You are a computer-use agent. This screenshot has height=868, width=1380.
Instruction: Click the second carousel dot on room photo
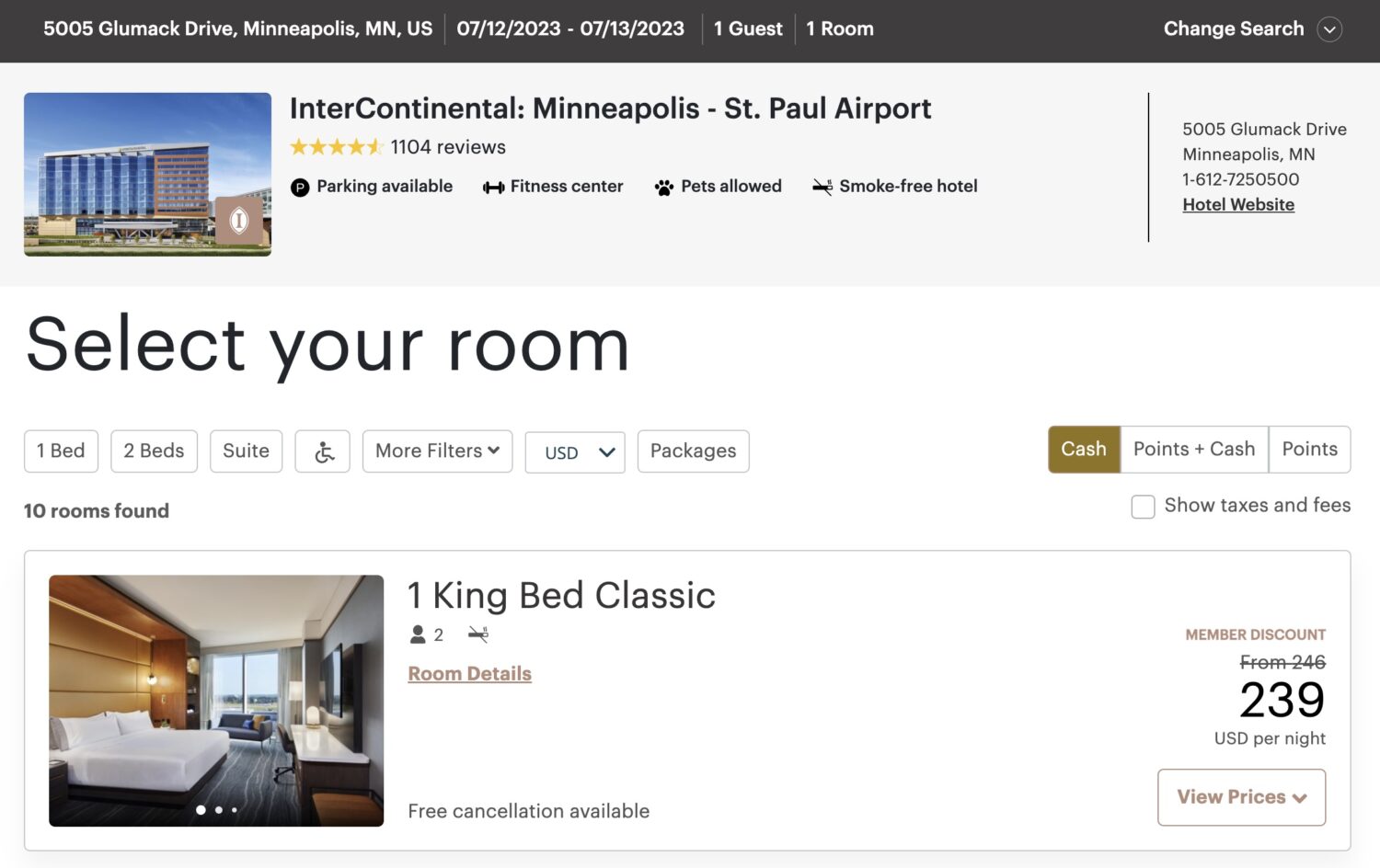(x=217, y=811)
